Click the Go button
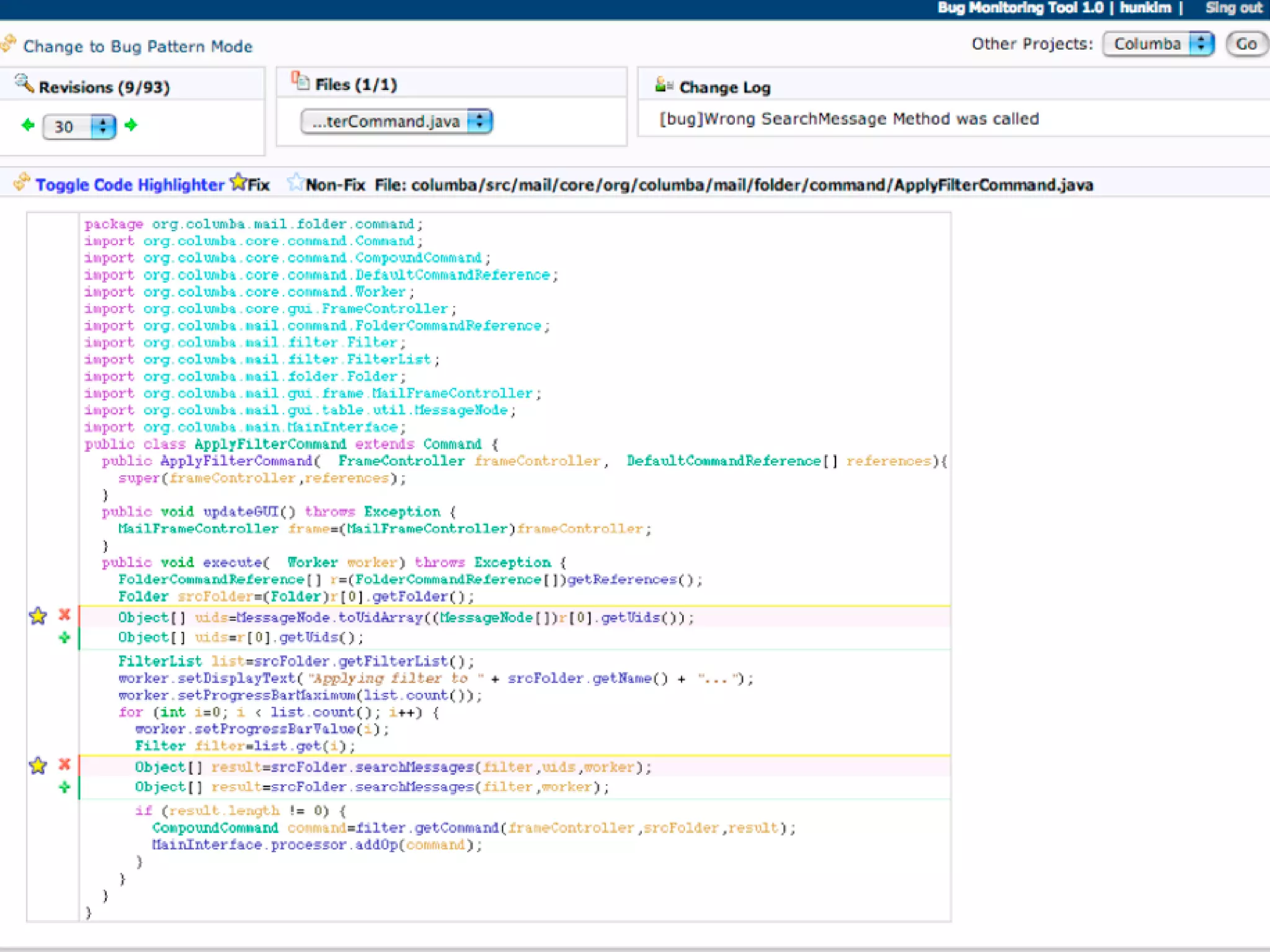The width and height of the screenshot is (1270, 952). (1246, 44)
